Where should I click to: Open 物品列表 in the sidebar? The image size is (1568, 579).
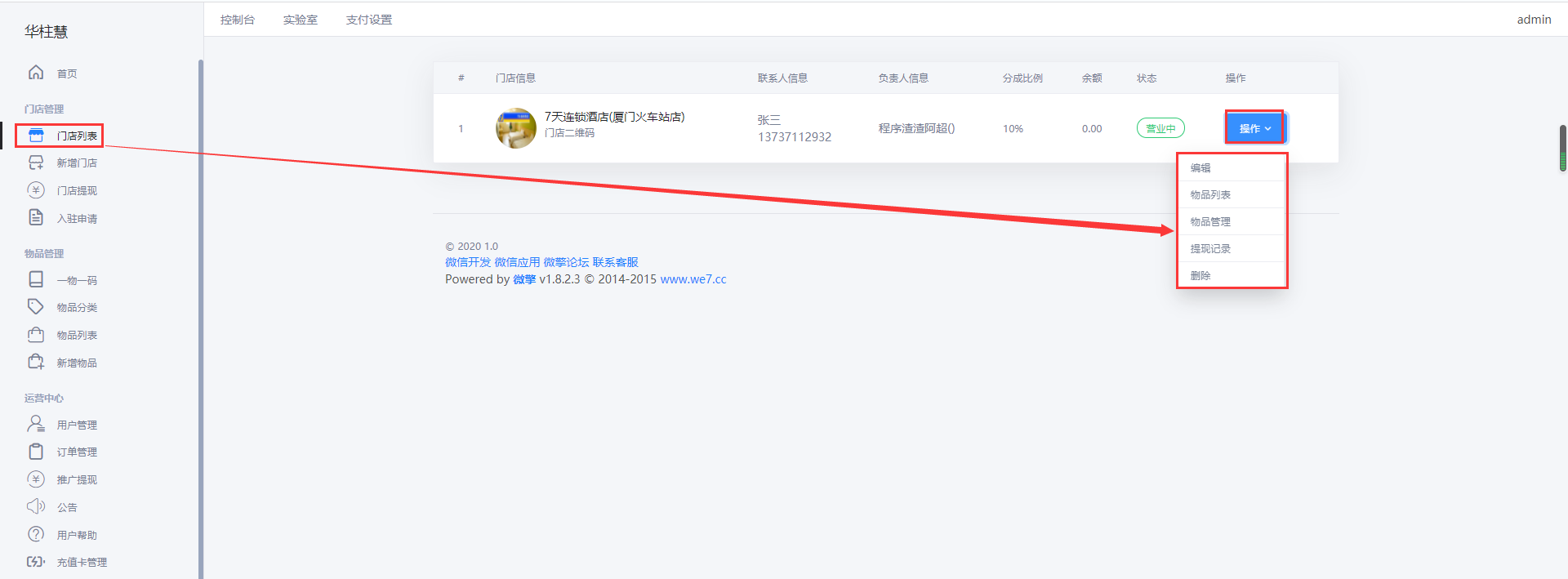click(77, 336)
